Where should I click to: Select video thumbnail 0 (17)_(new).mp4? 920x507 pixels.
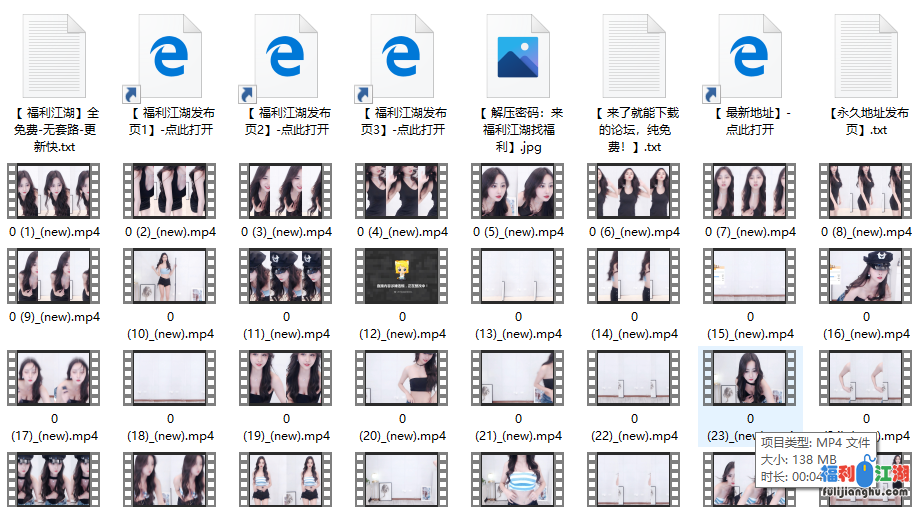[x=55, y=378]
